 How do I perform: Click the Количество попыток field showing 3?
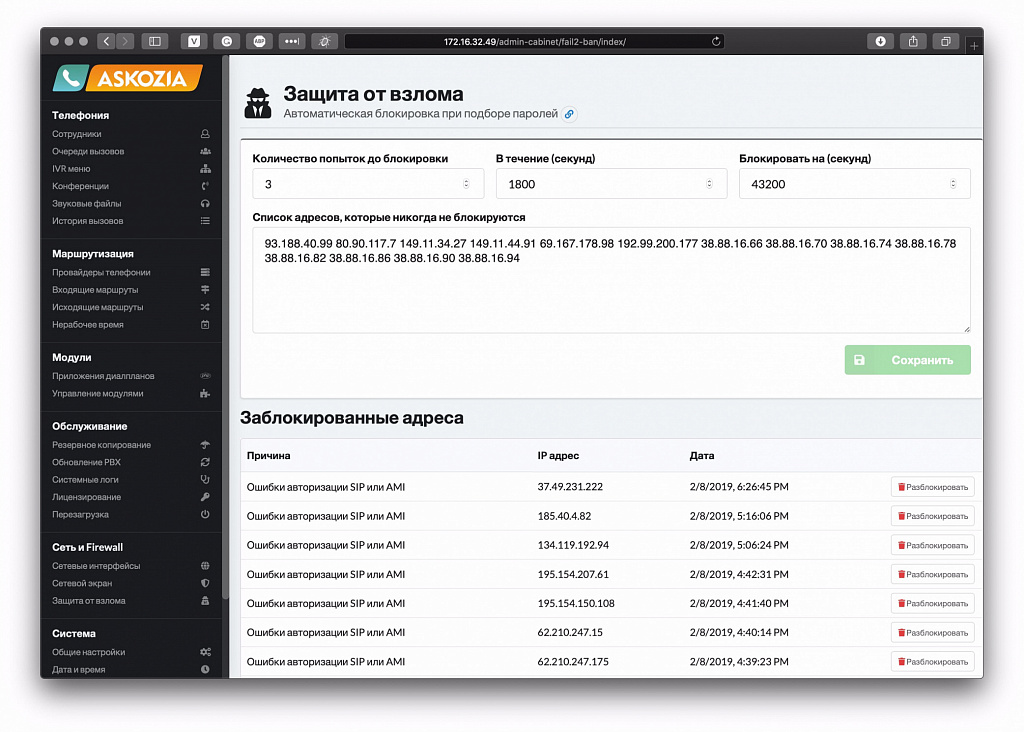[x=368, y=184]
